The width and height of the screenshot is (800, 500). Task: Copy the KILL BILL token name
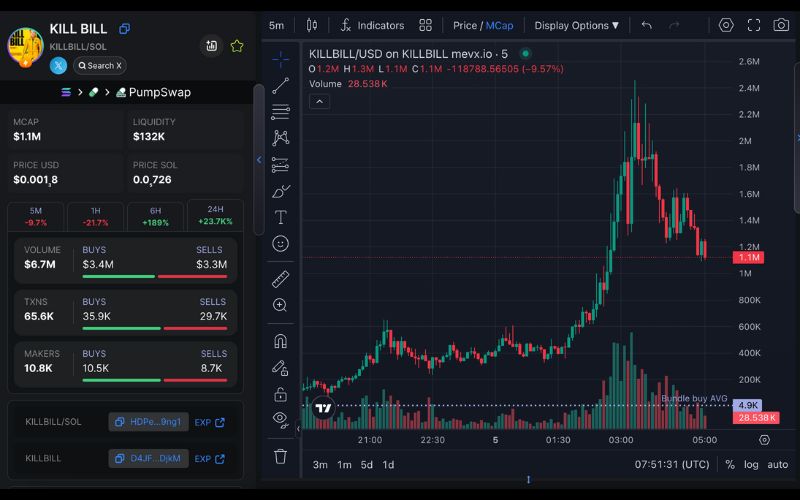[124, 29]
